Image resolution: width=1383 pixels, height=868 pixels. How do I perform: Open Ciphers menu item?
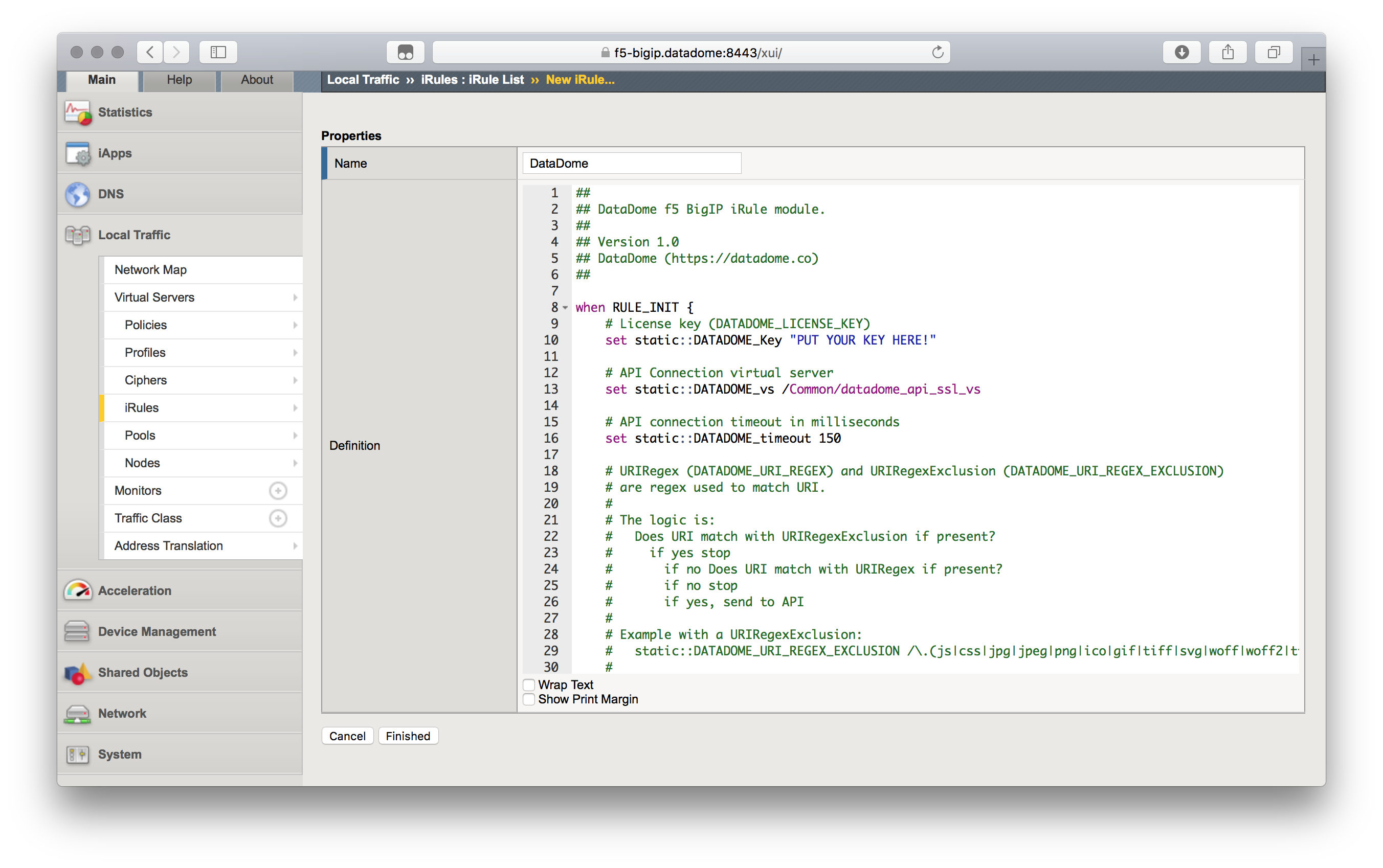(204, 380)
